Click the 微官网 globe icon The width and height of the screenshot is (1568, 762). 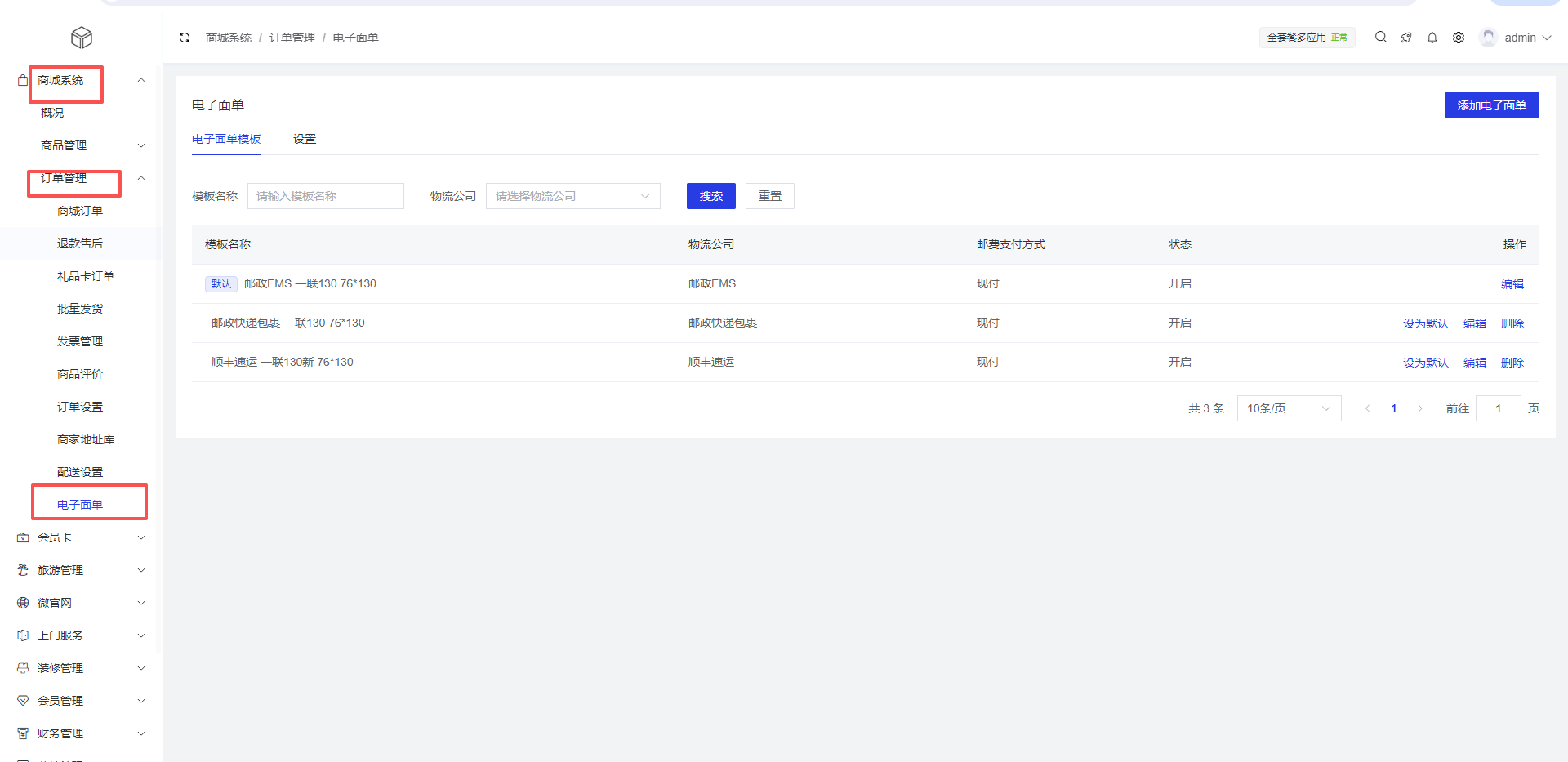point(23,603)
